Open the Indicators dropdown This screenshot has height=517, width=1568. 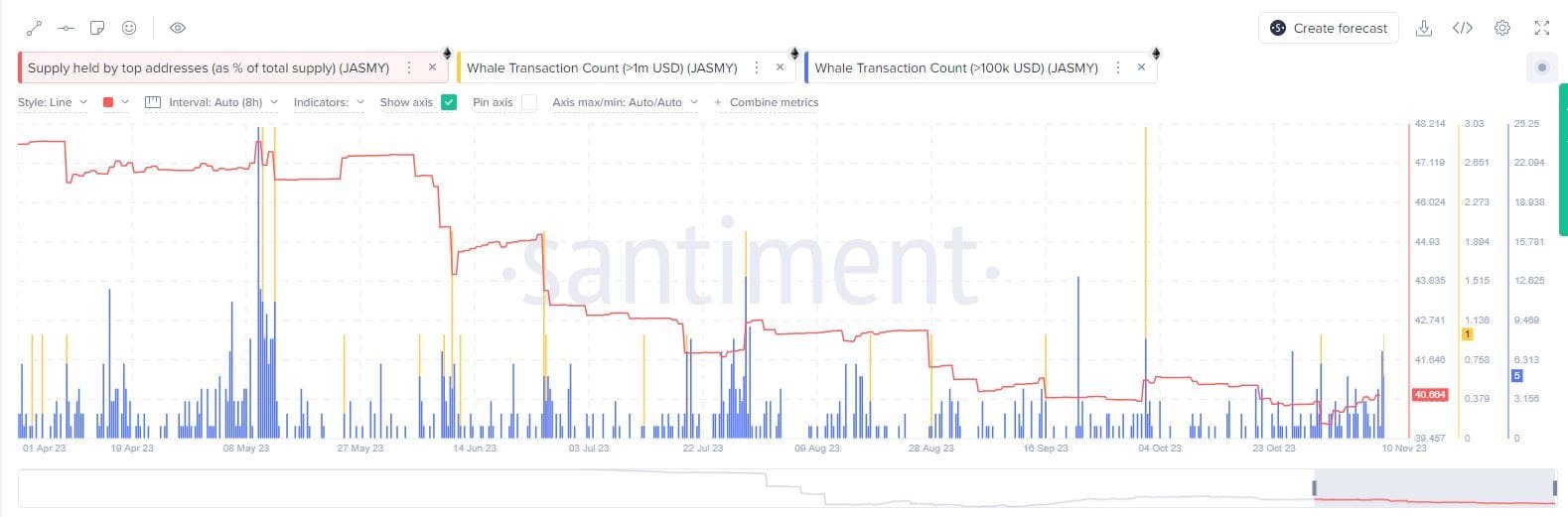click(x=329, y=102)
